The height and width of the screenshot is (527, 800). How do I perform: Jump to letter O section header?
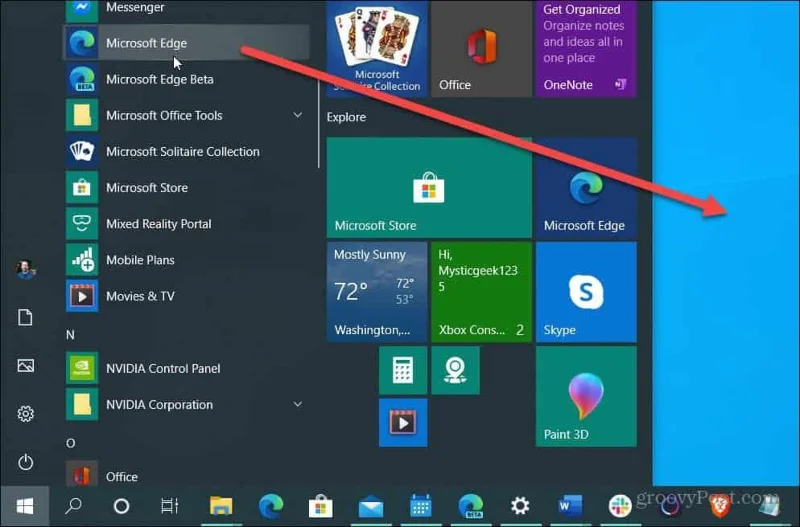coord(70,443)
